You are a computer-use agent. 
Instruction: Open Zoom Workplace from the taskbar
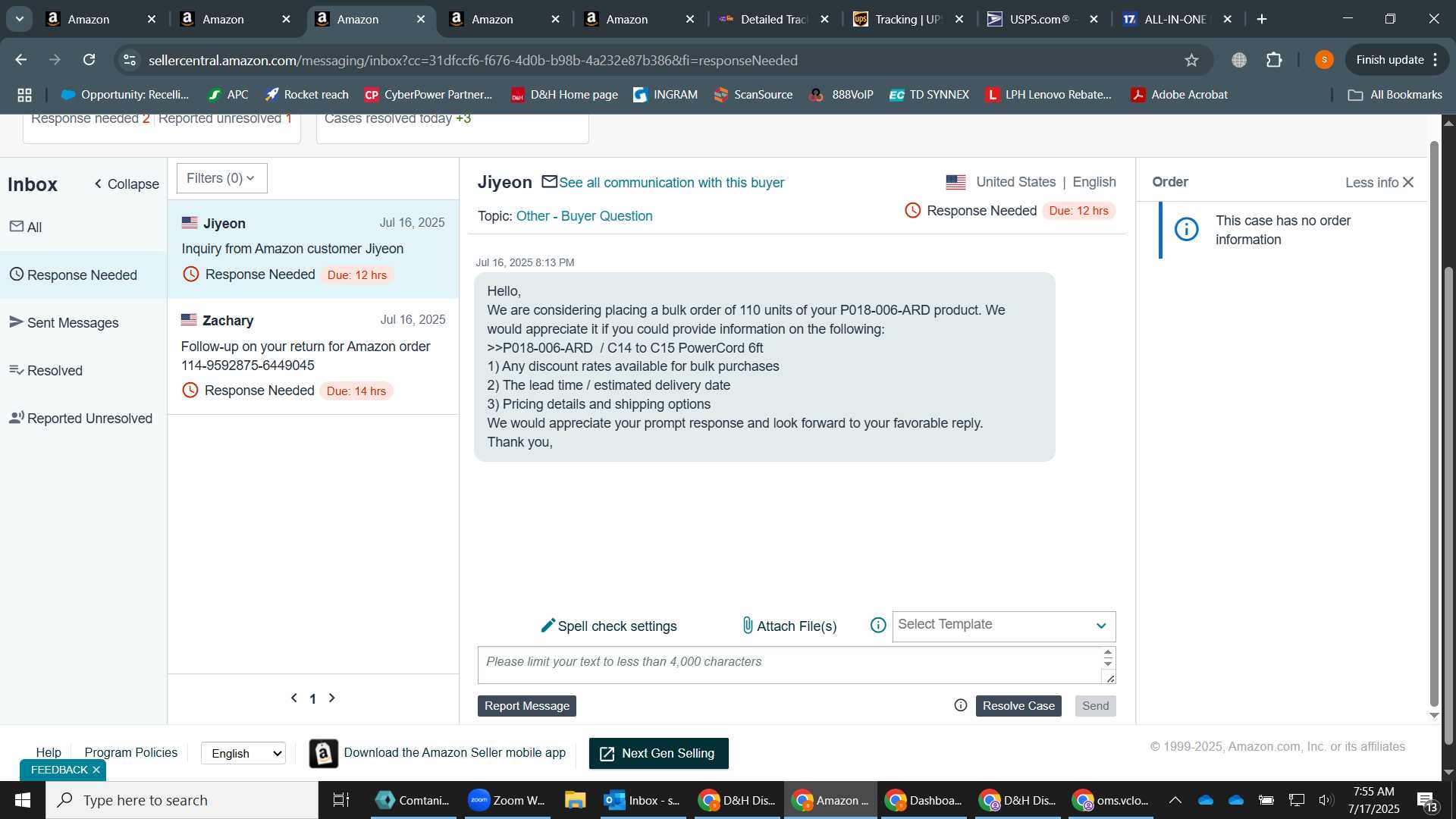click(507, 800)
